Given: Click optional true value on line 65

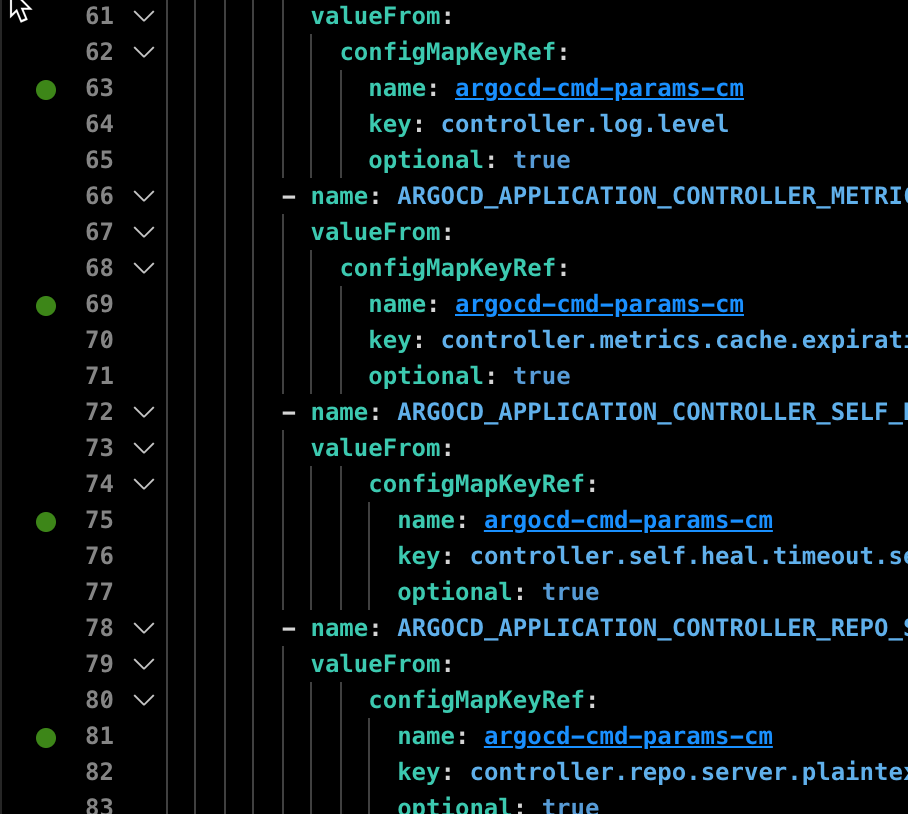Looking at the screenshot, I should pyautogui.click(x=541, y=160).
